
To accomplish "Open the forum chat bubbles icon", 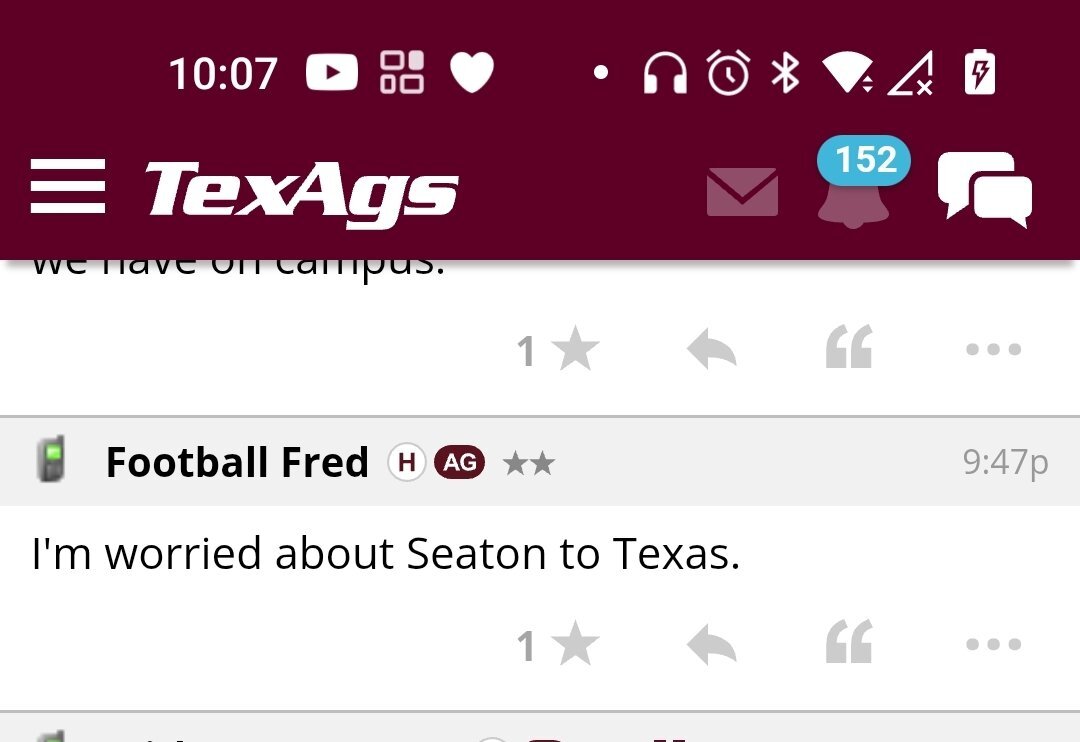I will [984, 190].
